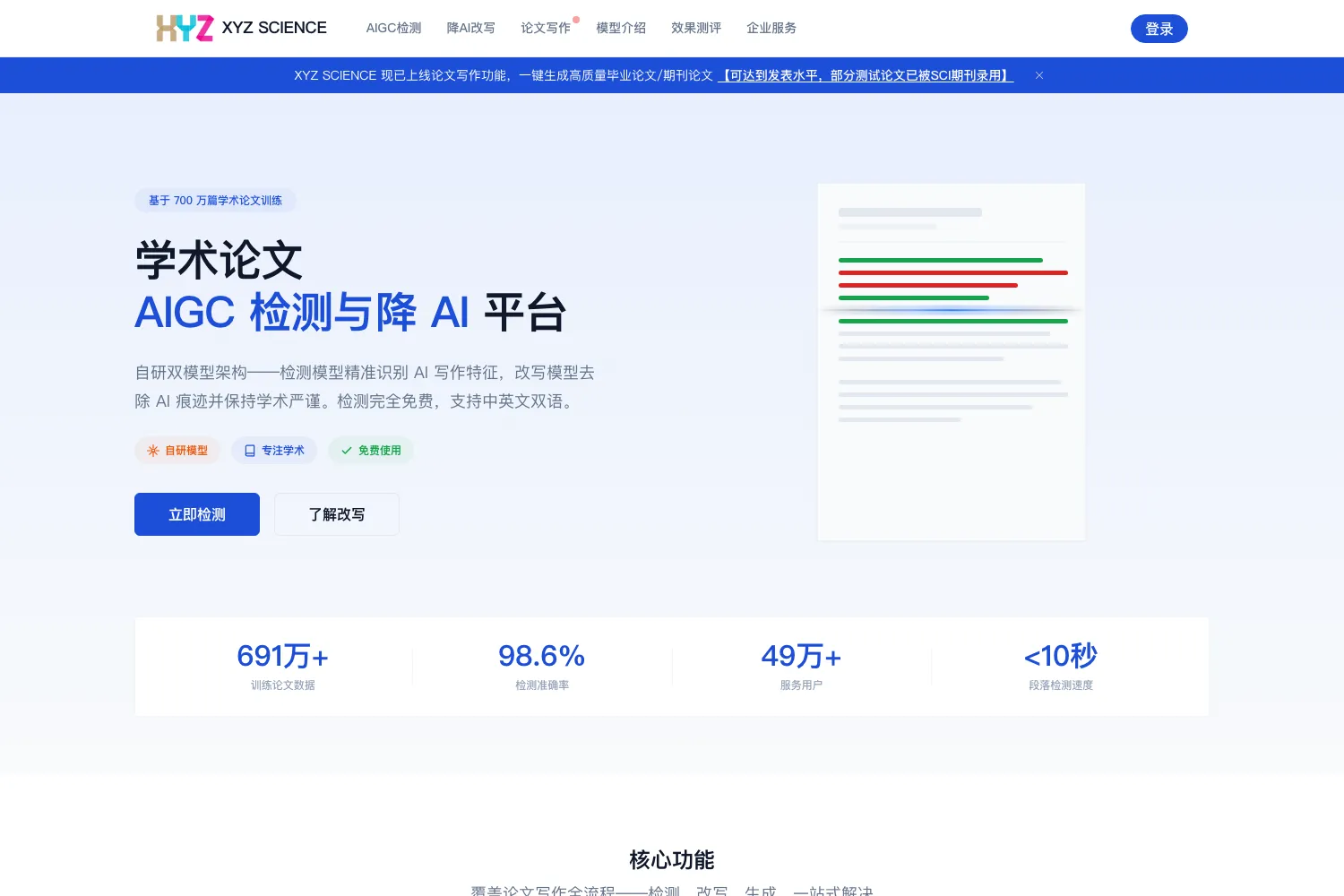This screenshot has height=896, width=1344.
Task: Click the XYZ colorful logo icon
Action: click(x=185, y=28)
